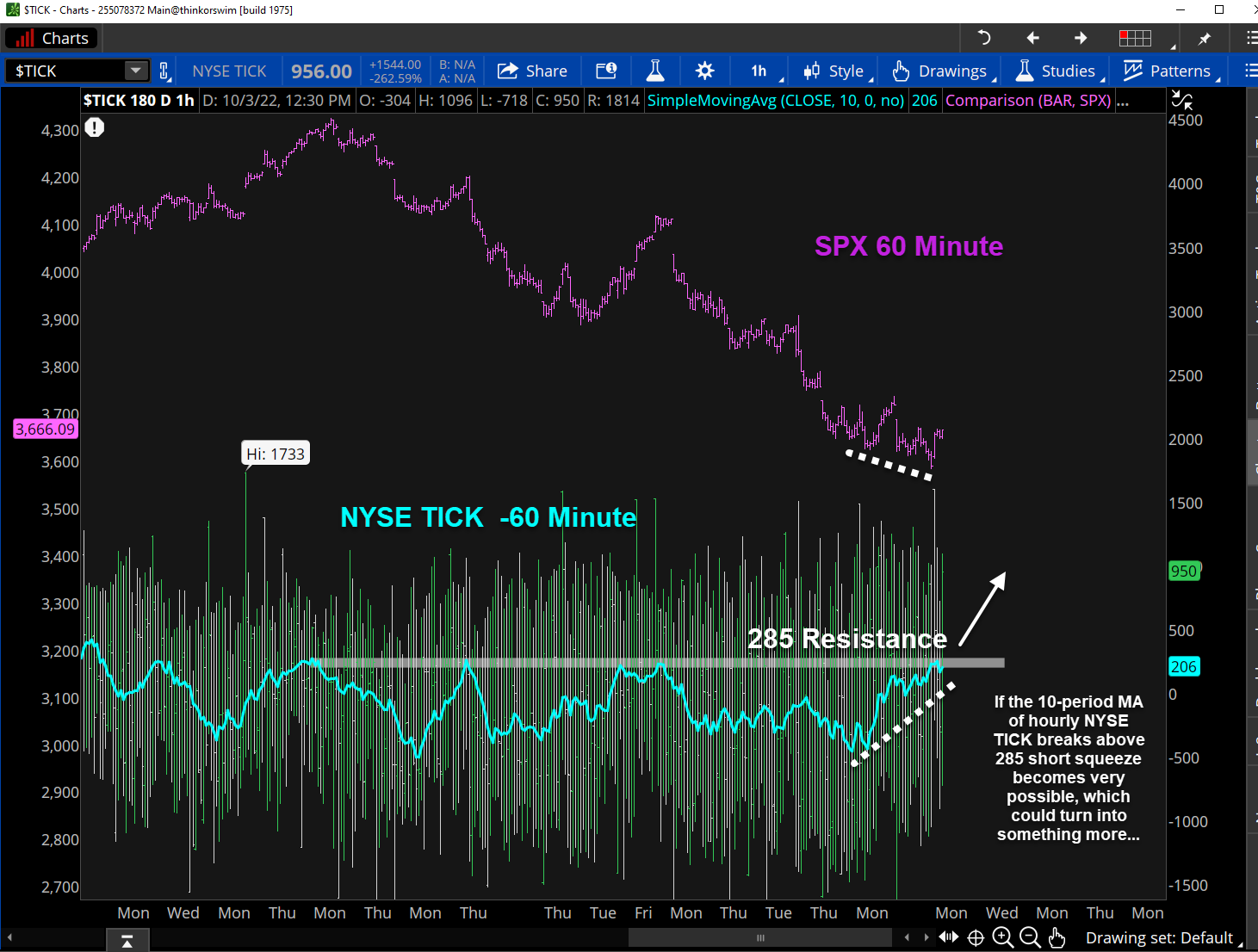
Task: Open the $TICK symbol dropdown
Action: [x=135, y=71]
